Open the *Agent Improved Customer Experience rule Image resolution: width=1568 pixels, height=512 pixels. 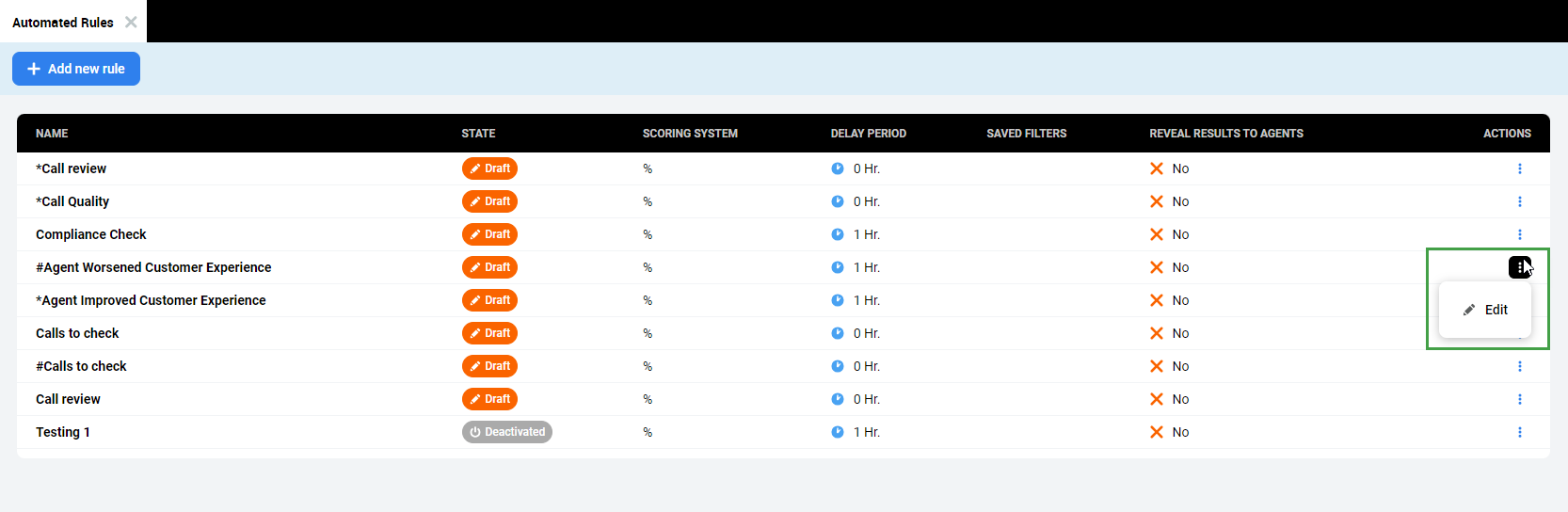tap(151, 300)
